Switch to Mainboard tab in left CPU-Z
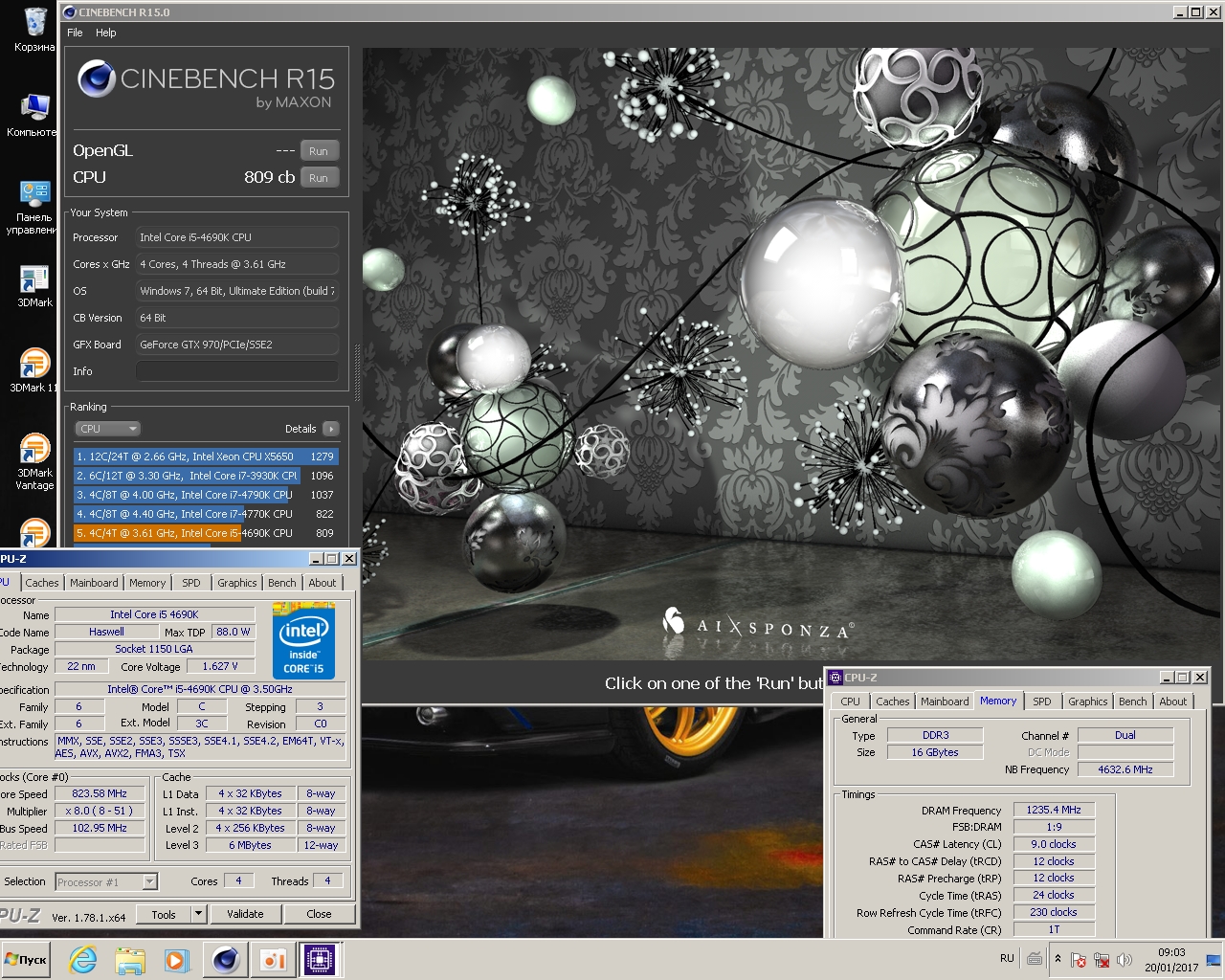 (94, 582)
